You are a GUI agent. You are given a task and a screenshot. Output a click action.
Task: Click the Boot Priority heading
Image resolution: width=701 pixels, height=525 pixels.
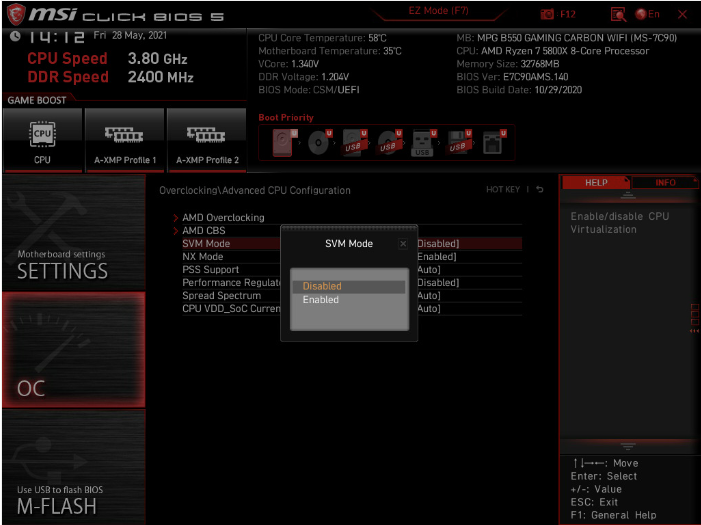[286, 118]
